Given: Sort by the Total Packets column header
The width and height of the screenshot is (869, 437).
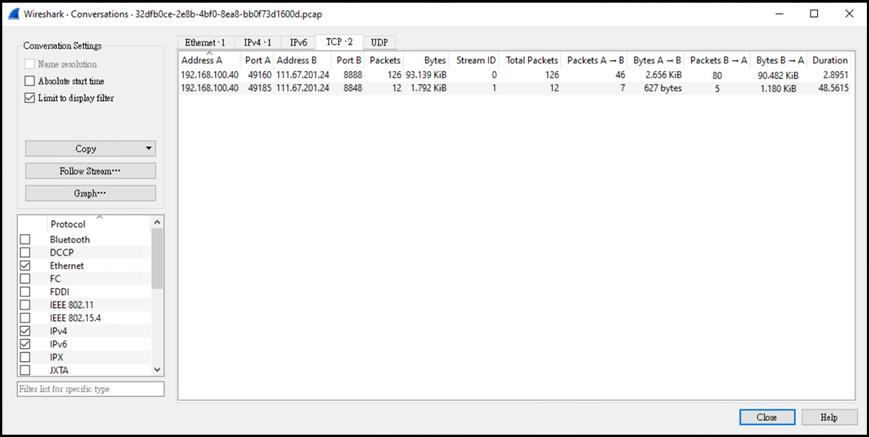Looking at the screenshot, I should (530, 60).
